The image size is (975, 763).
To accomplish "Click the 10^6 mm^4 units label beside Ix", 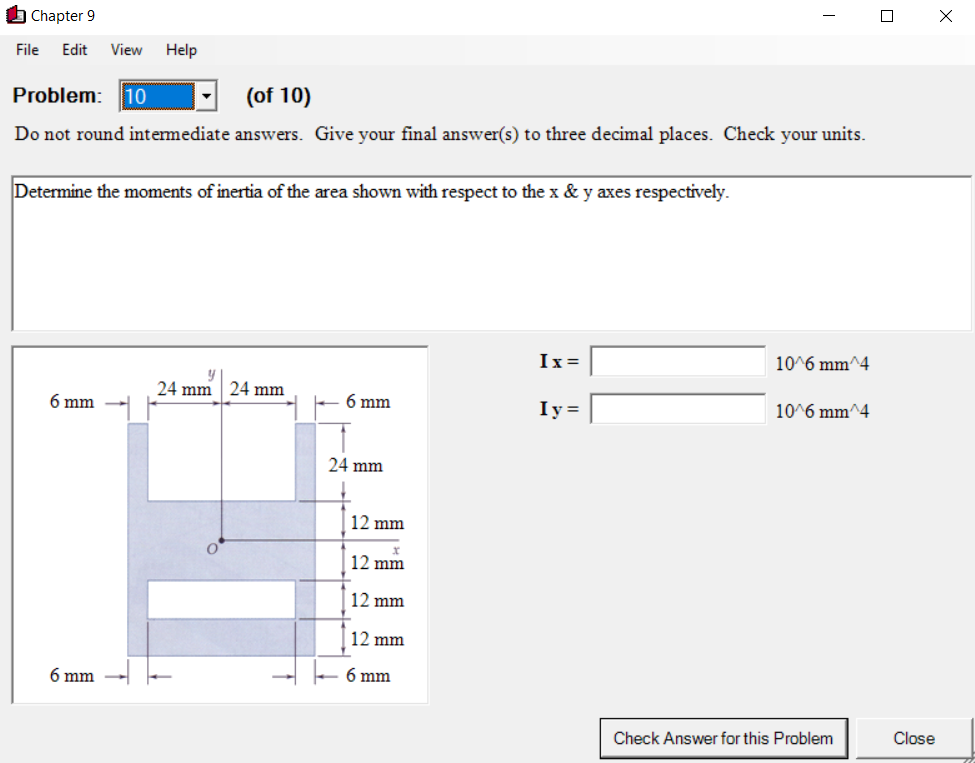I will pos(823,363).
